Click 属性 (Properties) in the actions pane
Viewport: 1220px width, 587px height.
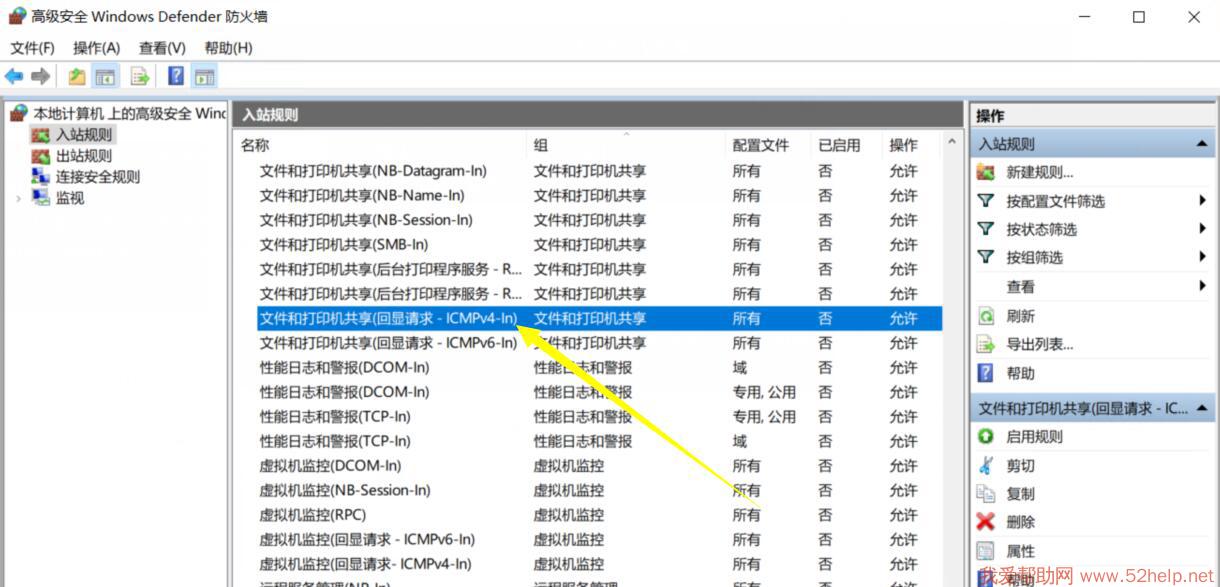pyautogui.click(x=1020, y=551)
